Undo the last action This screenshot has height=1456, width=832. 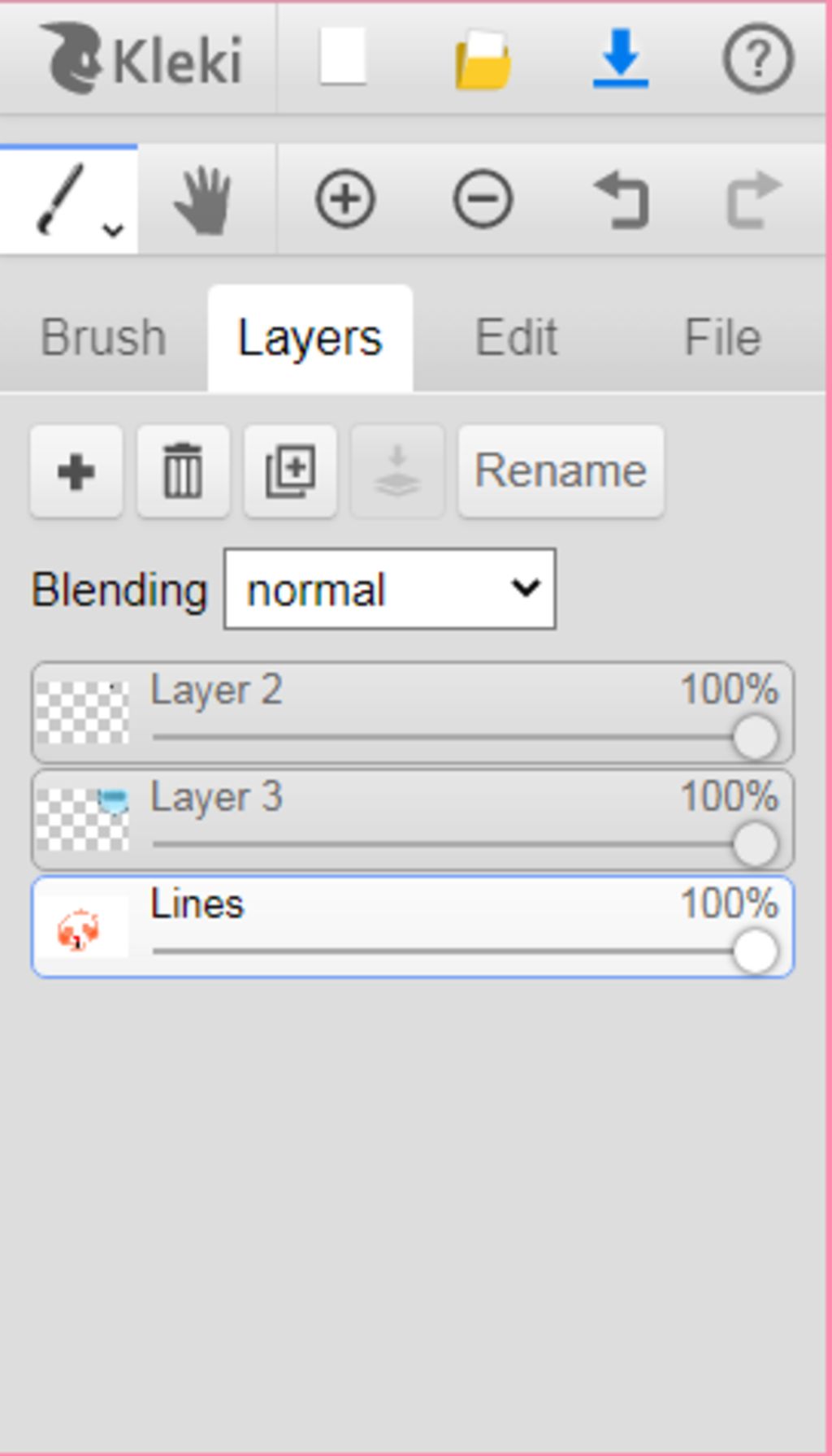click(x=621, y=200)
